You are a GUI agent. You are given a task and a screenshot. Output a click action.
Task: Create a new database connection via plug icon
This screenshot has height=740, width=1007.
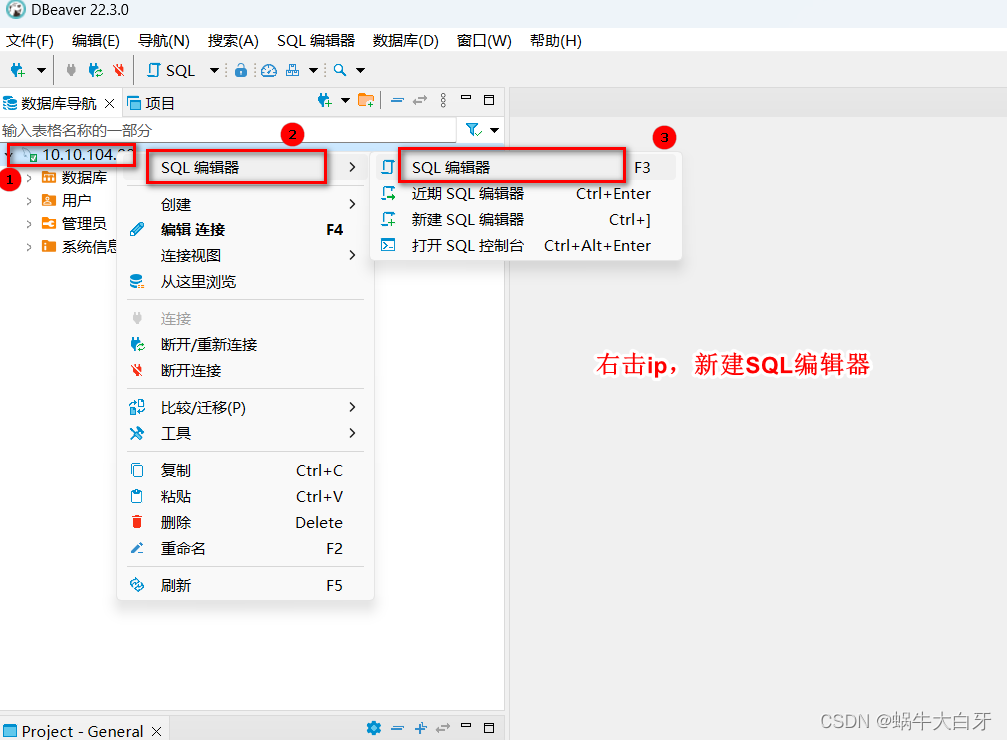point(16,70)
